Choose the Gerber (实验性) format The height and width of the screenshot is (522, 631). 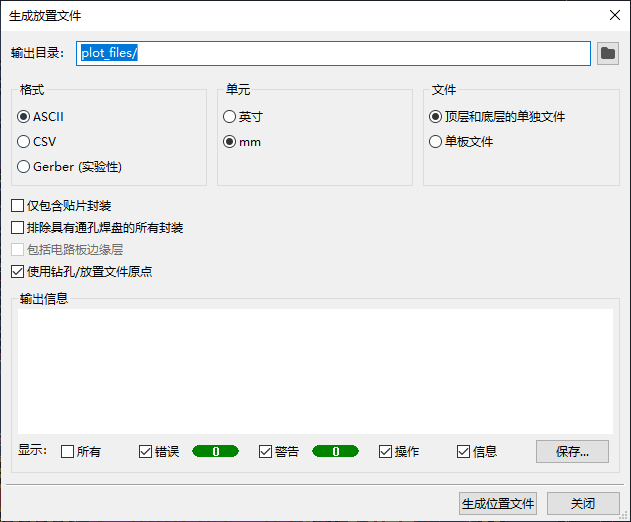coord(24,167)
